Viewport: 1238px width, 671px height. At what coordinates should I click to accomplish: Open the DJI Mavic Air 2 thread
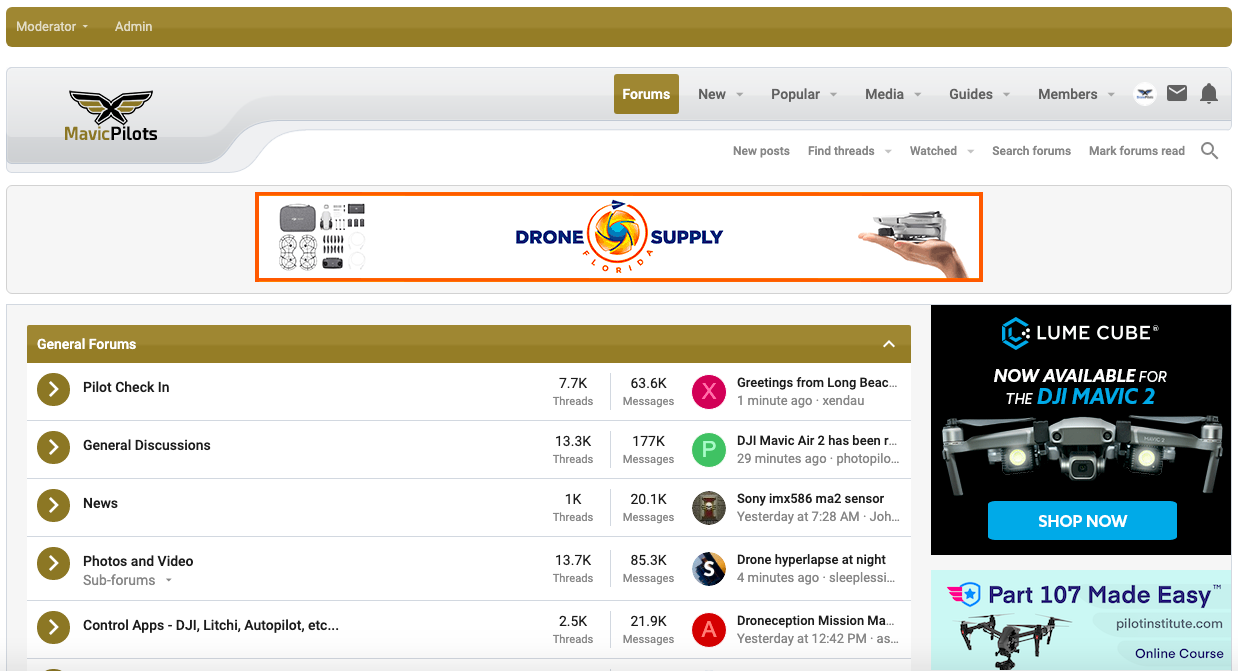[x=817, y=440]
